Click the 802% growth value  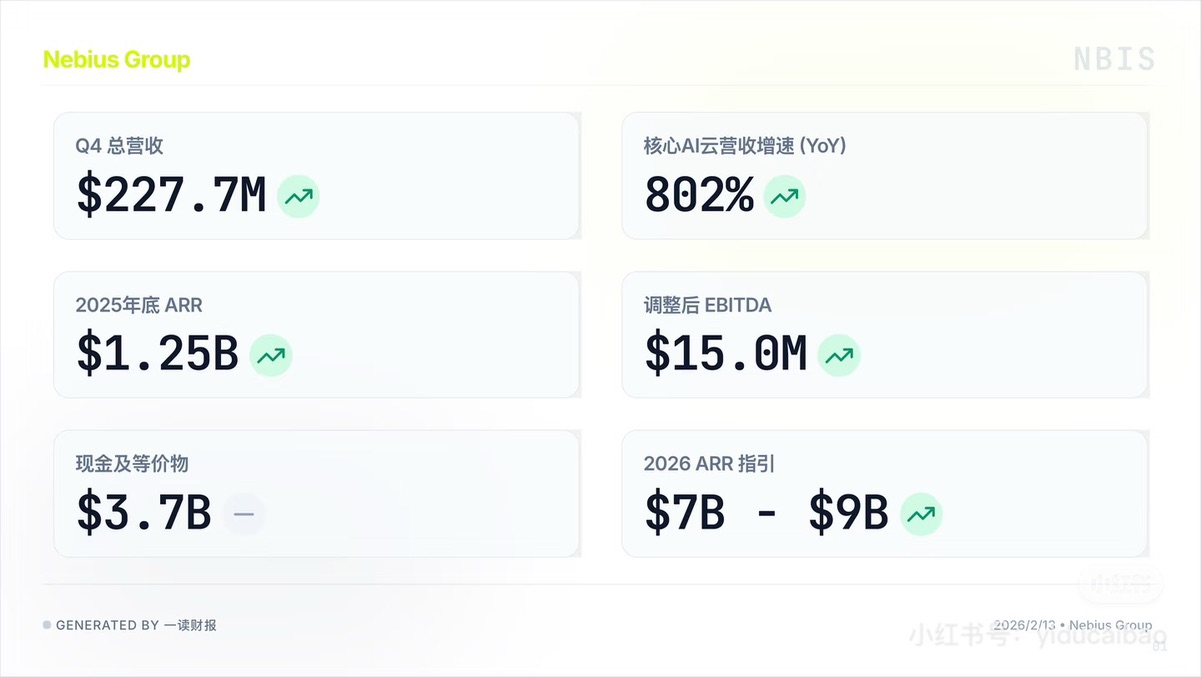(698, 196)
